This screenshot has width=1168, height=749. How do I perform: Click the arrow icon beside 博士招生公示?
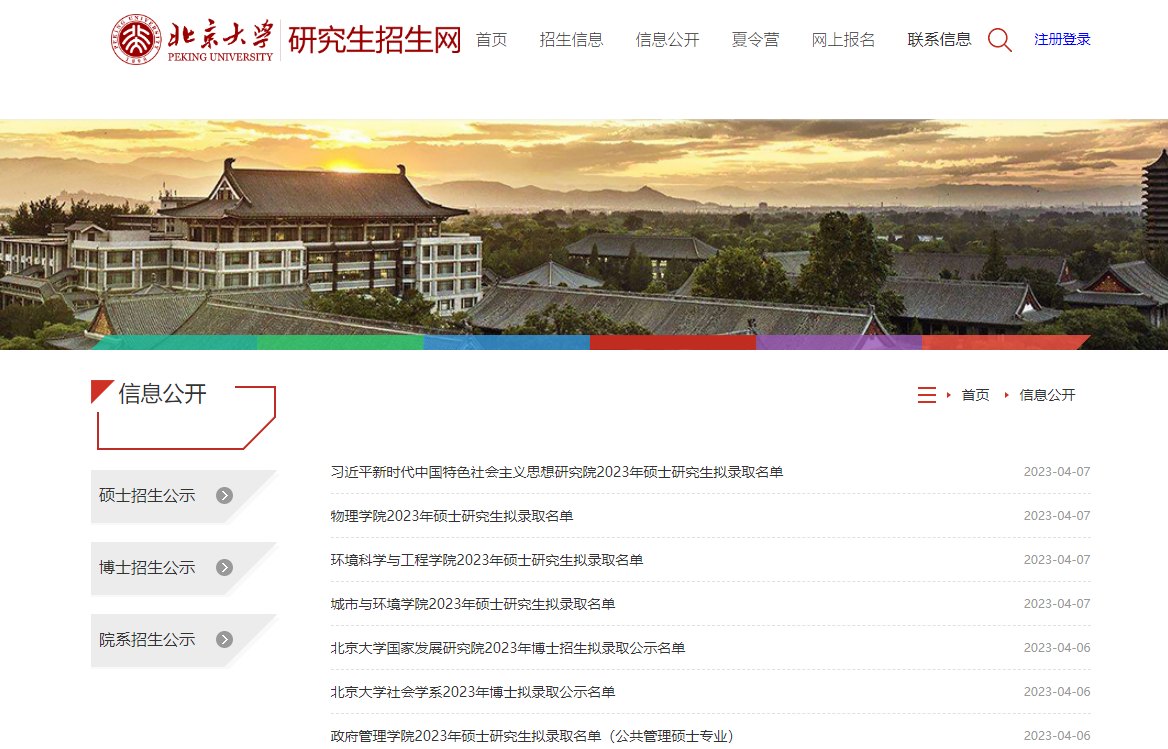tap(224, 567)
